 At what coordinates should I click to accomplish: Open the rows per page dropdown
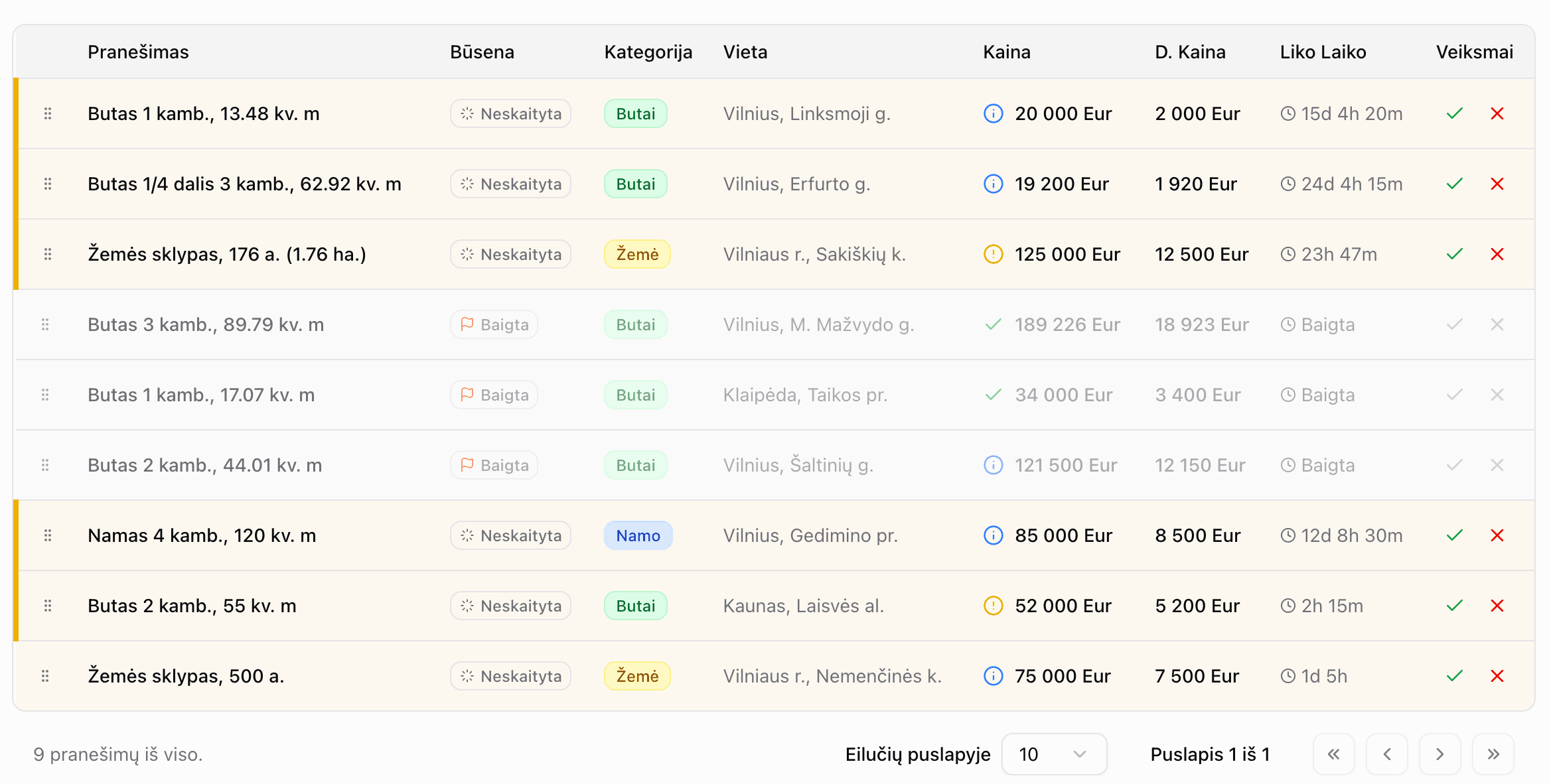1053,754
